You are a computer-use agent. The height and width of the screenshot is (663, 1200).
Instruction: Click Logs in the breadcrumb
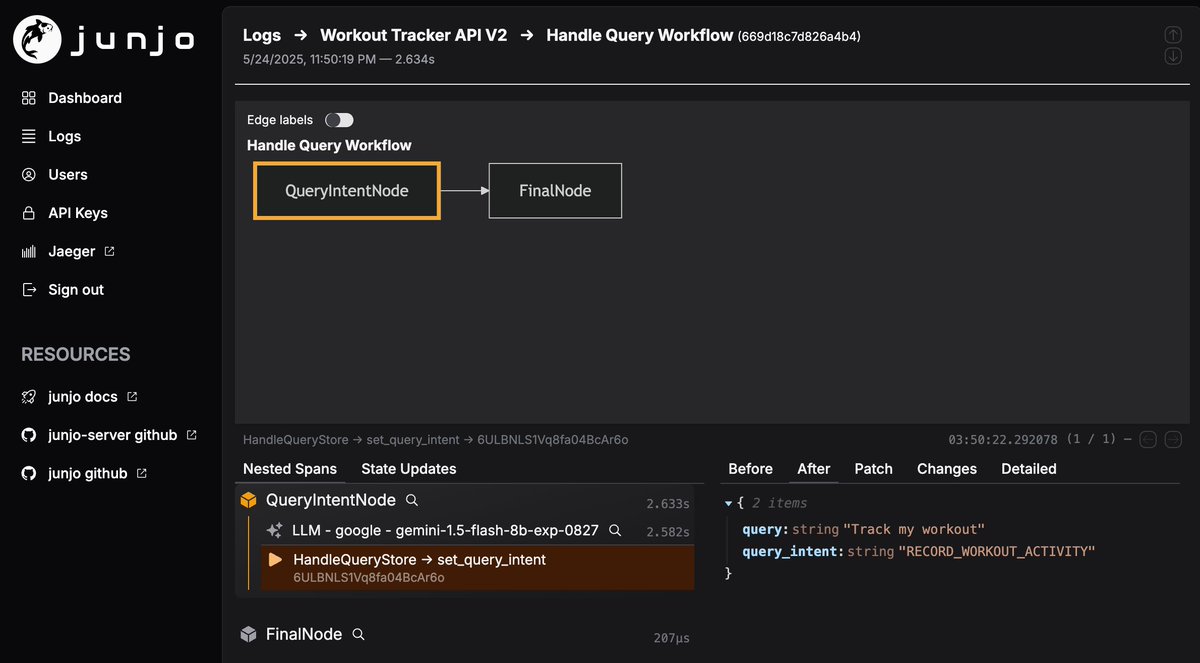click(x=262, y=35)
